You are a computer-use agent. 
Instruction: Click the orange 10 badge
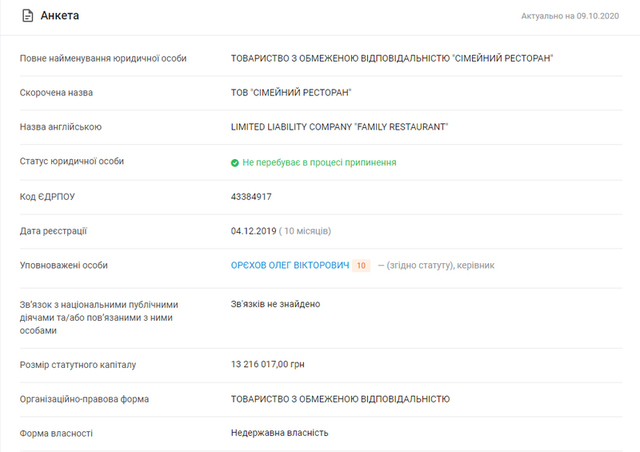click(x=362, y=265)
